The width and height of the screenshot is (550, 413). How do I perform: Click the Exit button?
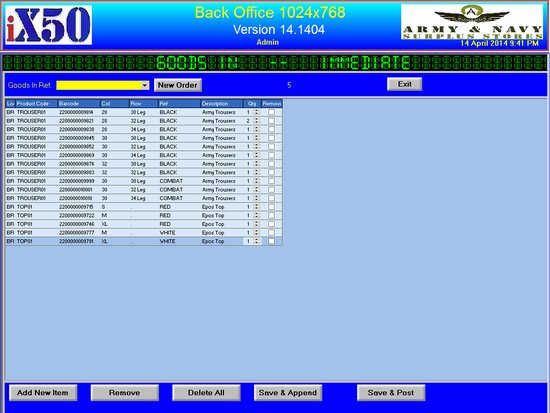tap(404, 84)
